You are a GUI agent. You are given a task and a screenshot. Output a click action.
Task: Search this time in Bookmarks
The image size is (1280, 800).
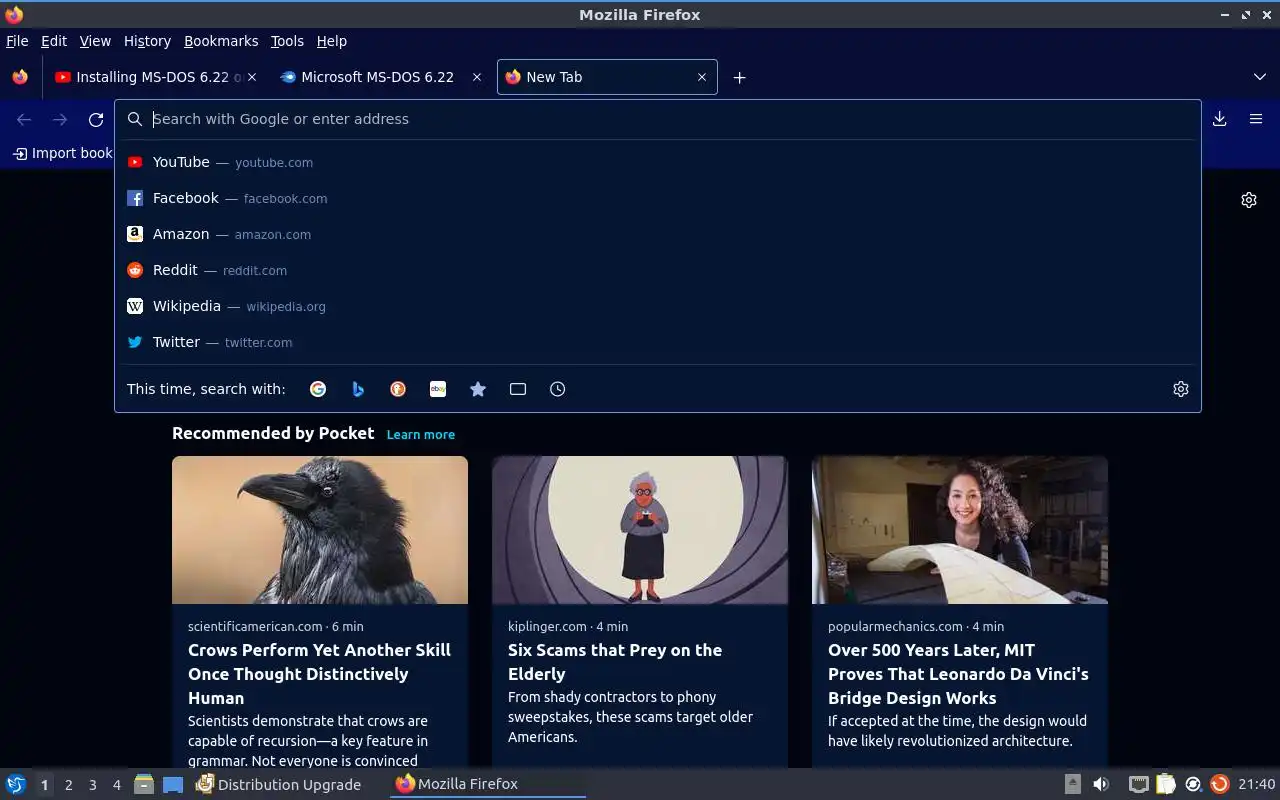[478, 389]
